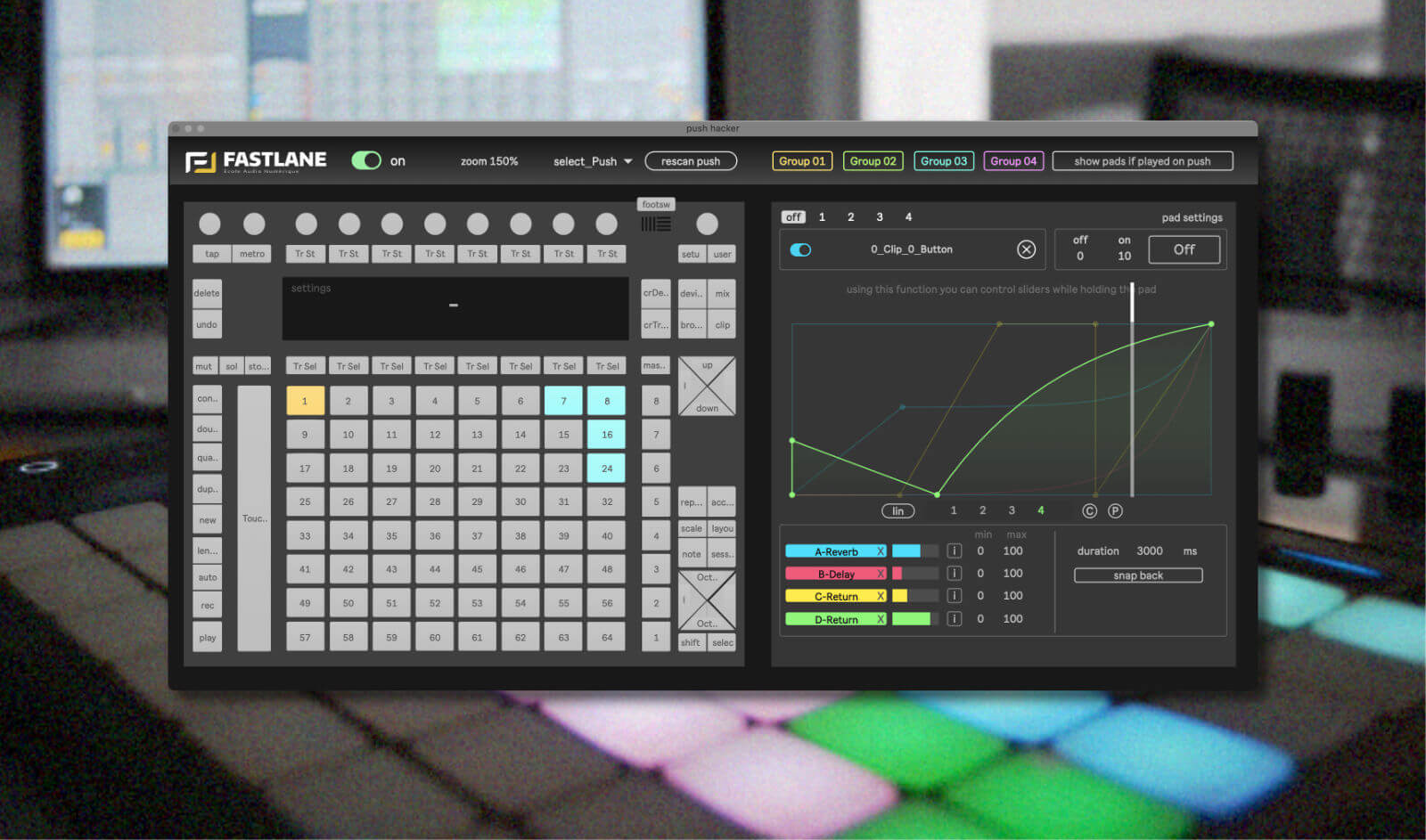Click the circled P icon below the graph
This screenshot has width=1426, height=840.
[x=1115, y=510]
